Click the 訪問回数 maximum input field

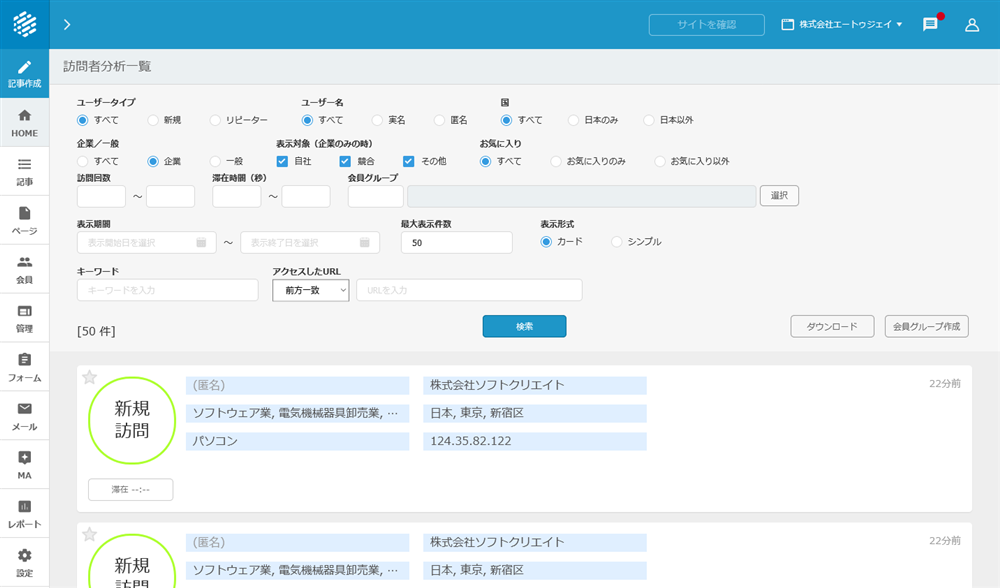coord(170,196)
